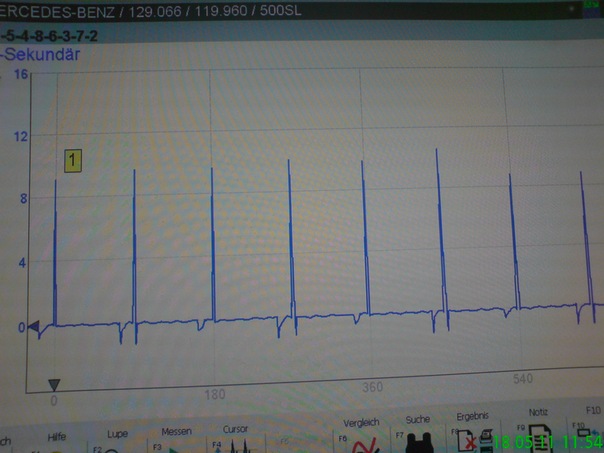Click the F10 function button
The width and height of the screenshot is (604, 453).
[587, 426]
